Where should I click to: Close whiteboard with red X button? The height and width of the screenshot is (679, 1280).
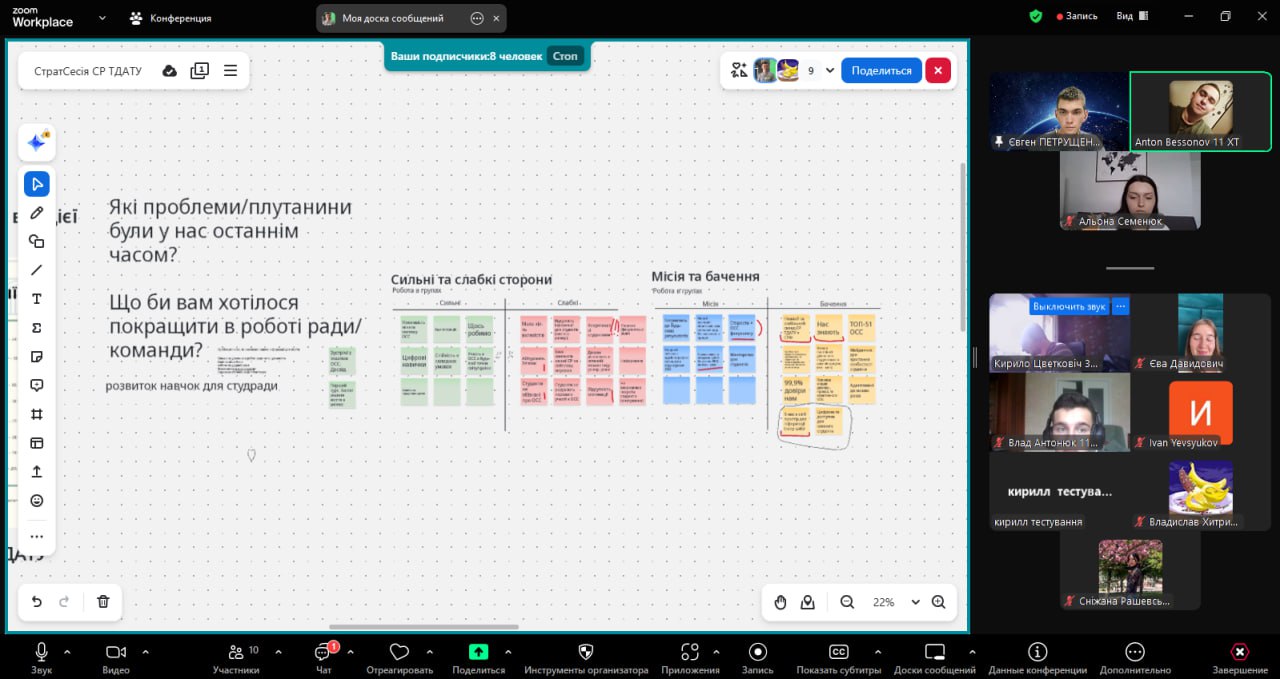(x=938, y=71)
